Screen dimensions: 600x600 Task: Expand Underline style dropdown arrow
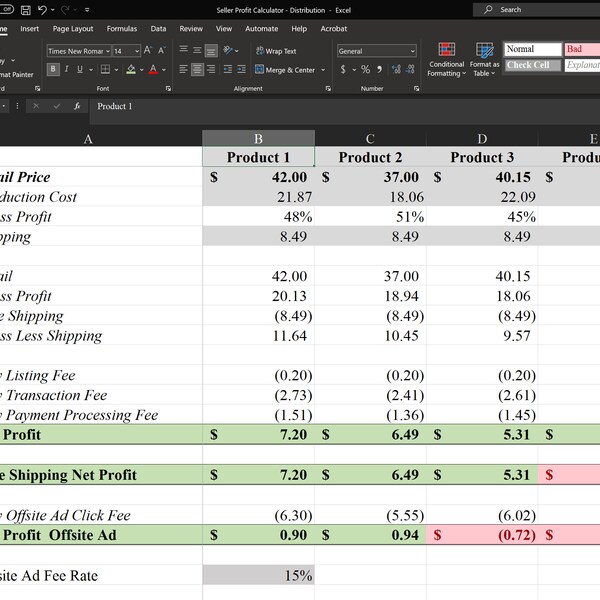coord(91,70)
